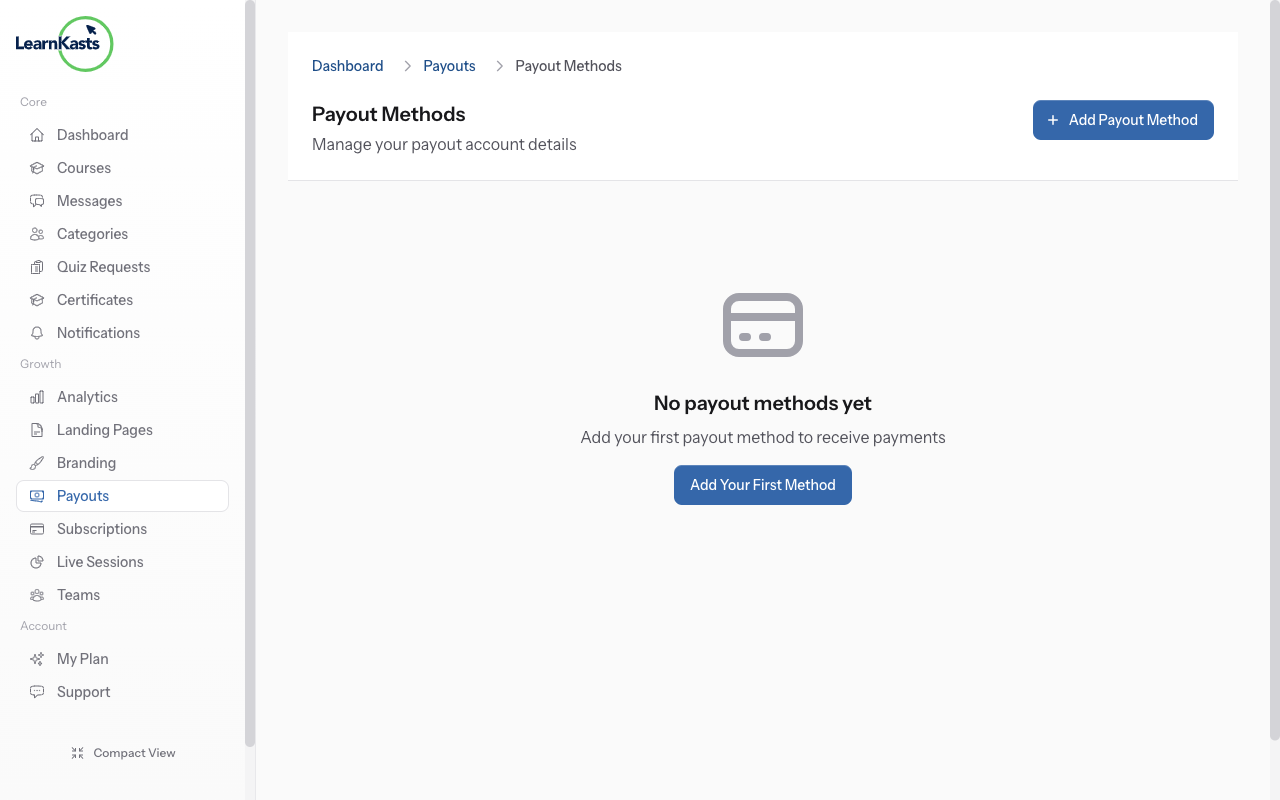Toggle Compact View in the sidebar
Image resolution: width=1280 pixels, height=800 pixels.
(123, 752)
